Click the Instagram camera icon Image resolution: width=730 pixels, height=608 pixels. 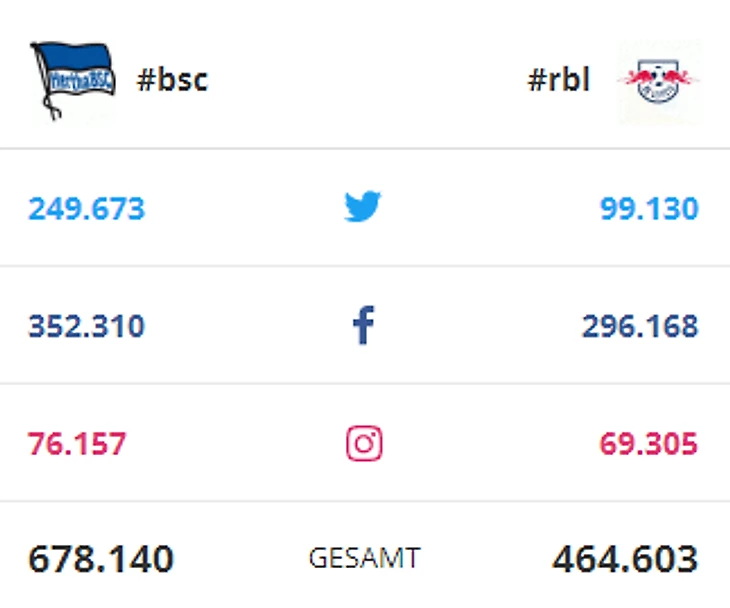[364, 443]
